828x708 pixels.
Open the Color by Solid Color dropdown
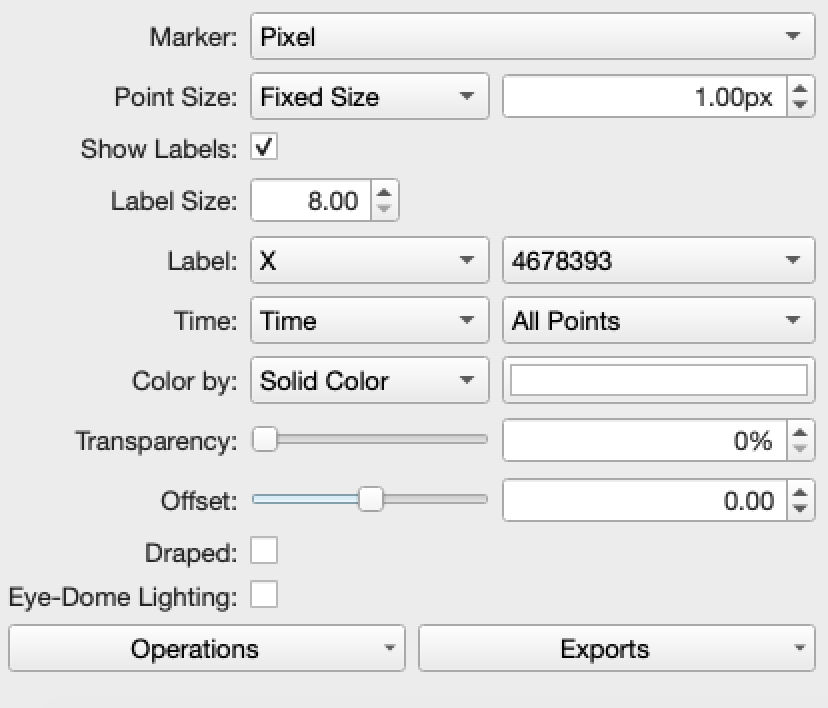point(369,381)
